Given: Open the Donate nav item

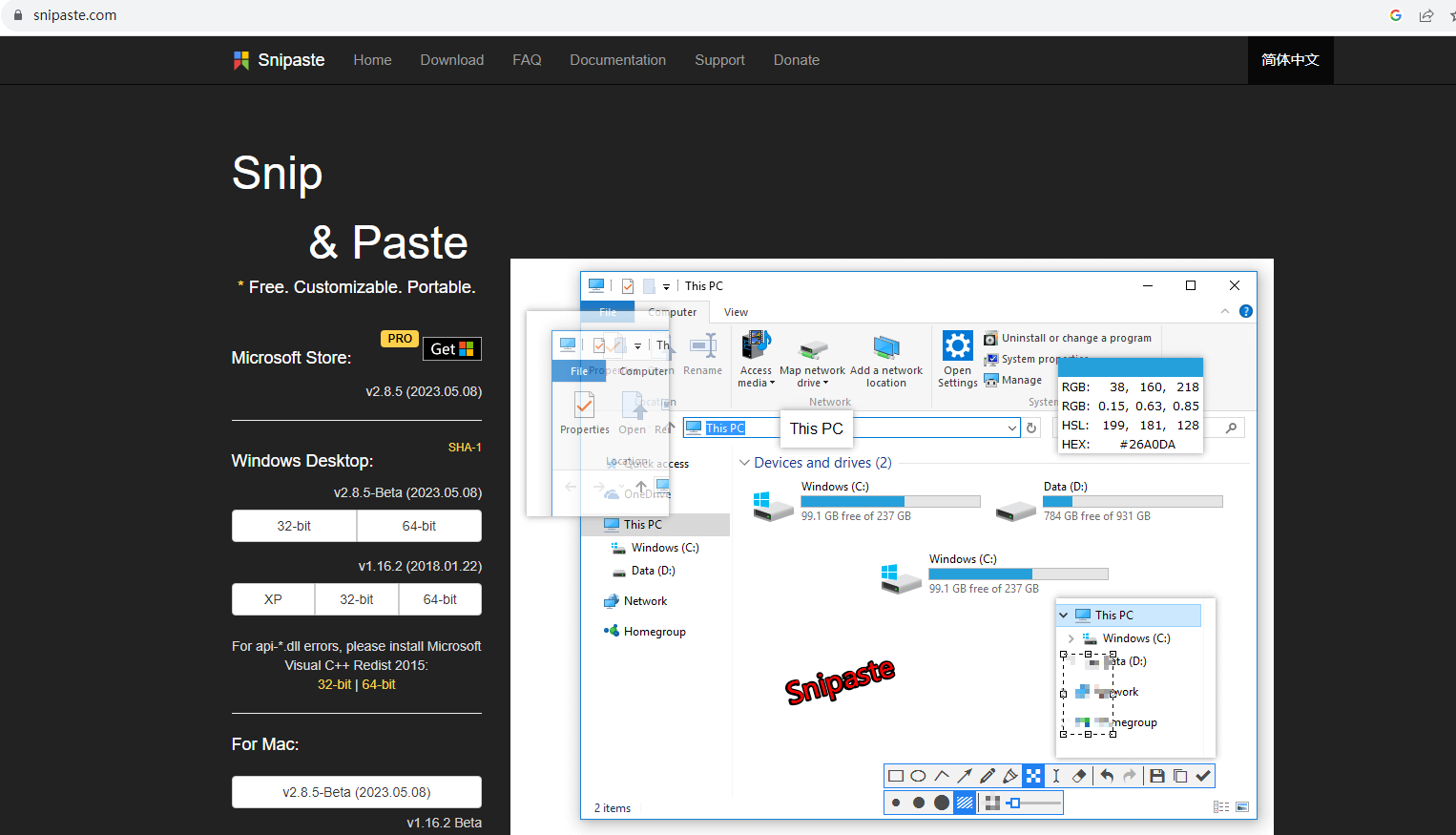Looking at the screenshot, I should (x=797, y=60).
